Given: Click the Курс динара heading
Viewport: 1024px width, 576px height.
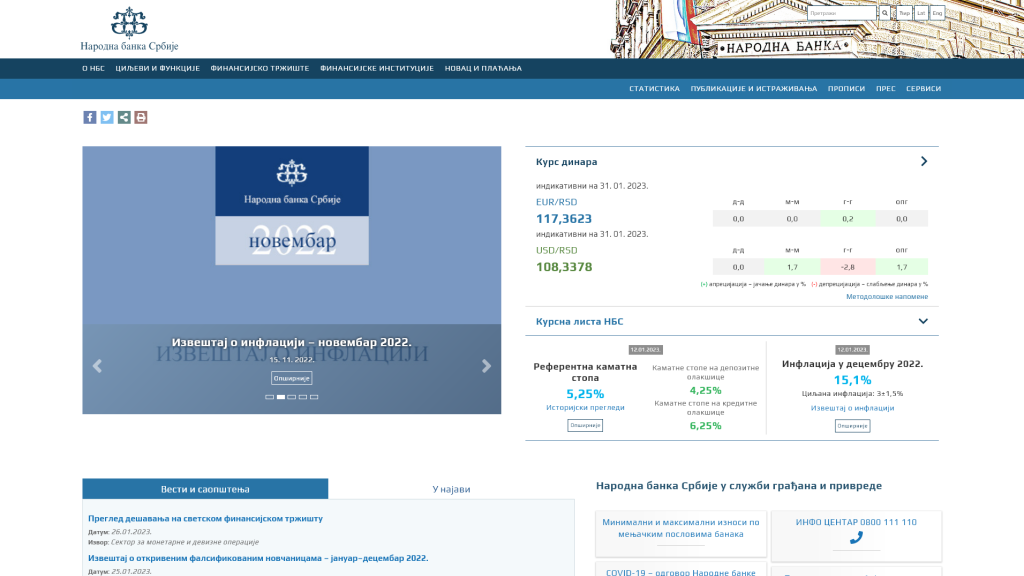Looking at the screenshot, I should point(566,162).
